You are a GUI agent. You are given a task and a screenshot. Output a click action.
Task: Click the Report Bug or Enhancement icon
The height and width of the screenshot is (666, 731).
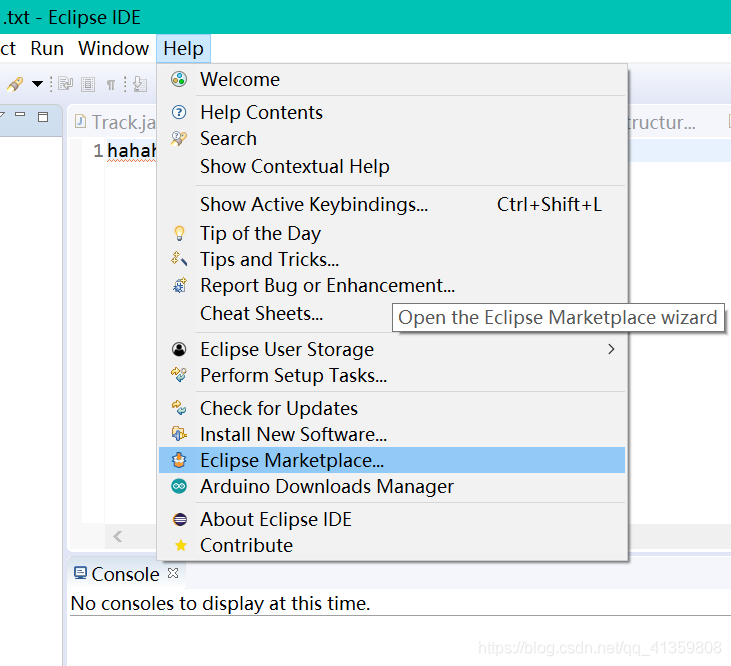[179, 285]
